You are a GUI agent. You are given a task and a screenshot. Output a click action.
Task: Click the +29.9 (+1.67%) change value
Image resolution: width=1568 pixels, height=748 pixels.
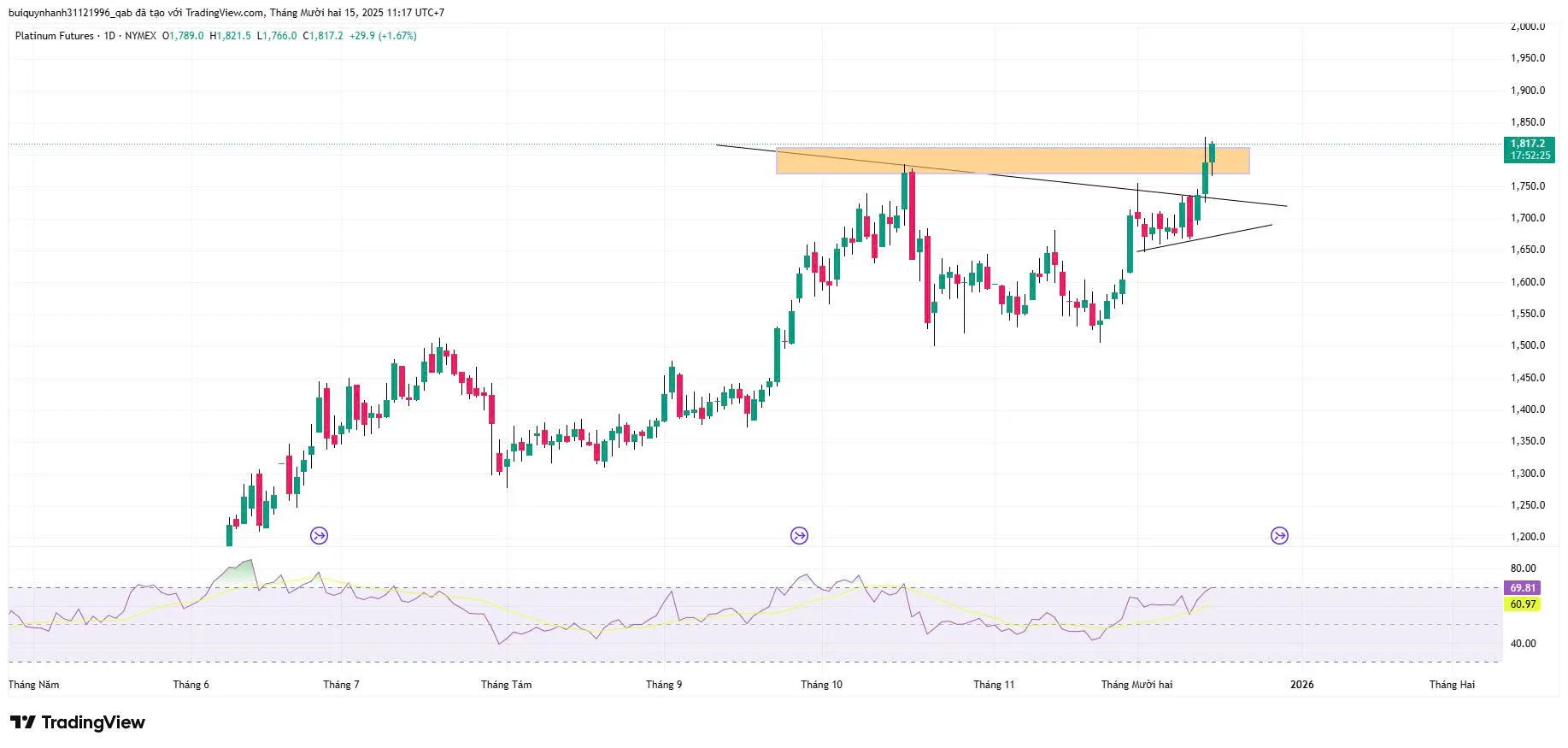[383, 36]
